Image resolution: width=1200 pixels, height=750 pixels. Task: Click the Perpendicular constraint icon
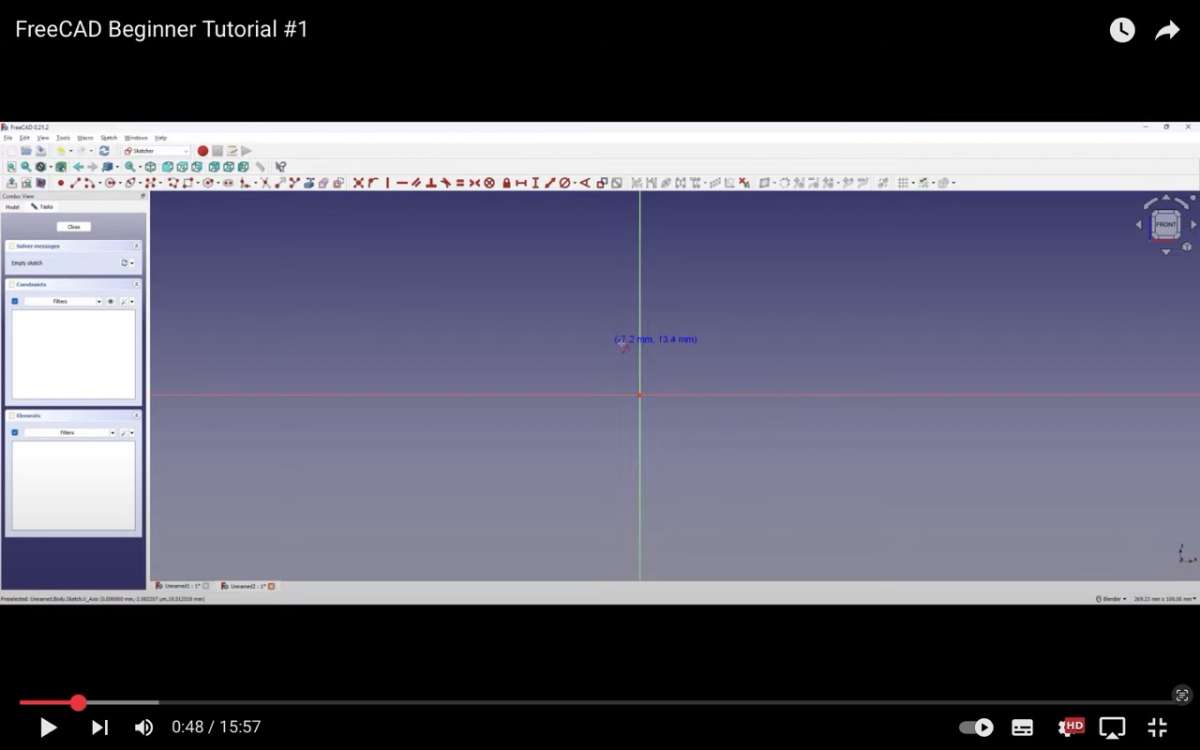(431, 183)
